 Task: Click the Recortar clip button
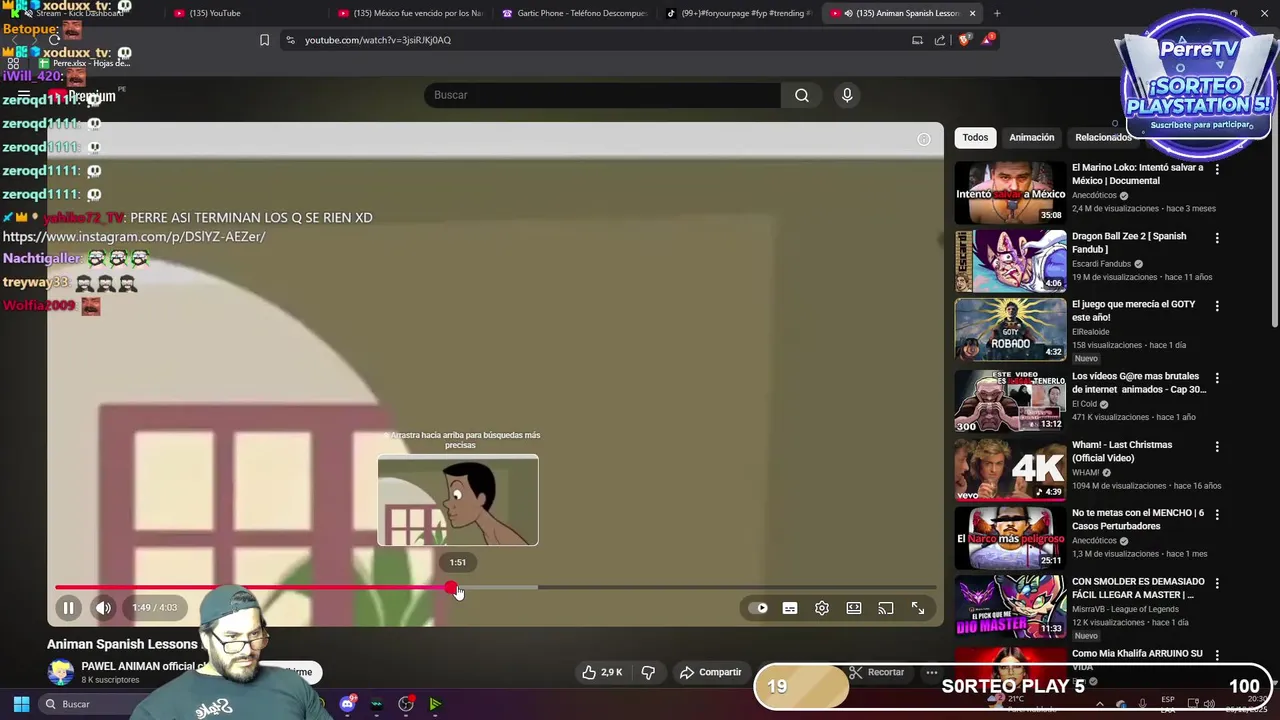pyautogui.click(x=877, y=673)
